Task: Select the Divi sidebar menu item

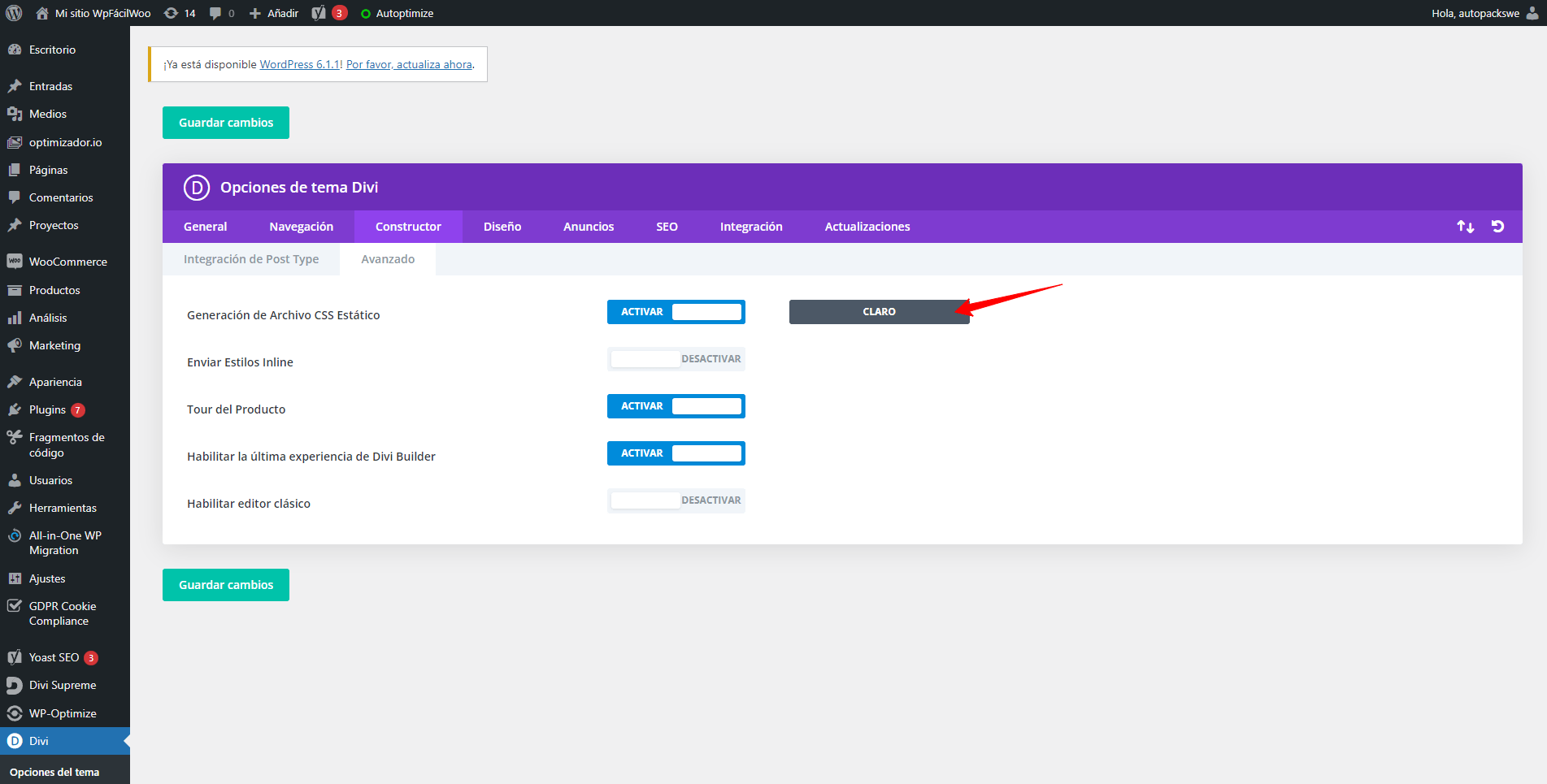Action: 65,741
